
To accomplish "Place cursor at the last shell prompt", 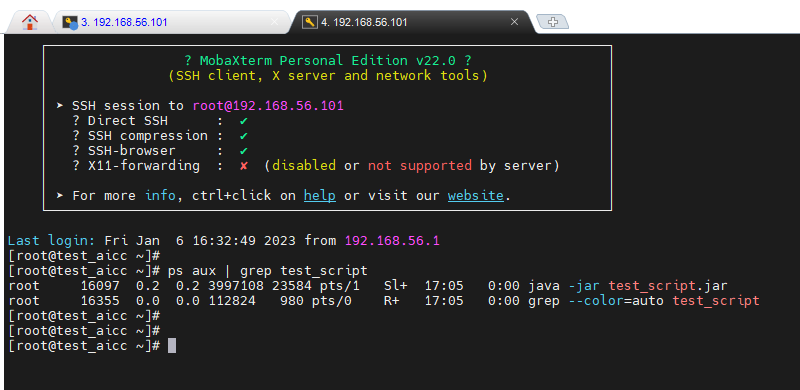I will coord(172,346).
